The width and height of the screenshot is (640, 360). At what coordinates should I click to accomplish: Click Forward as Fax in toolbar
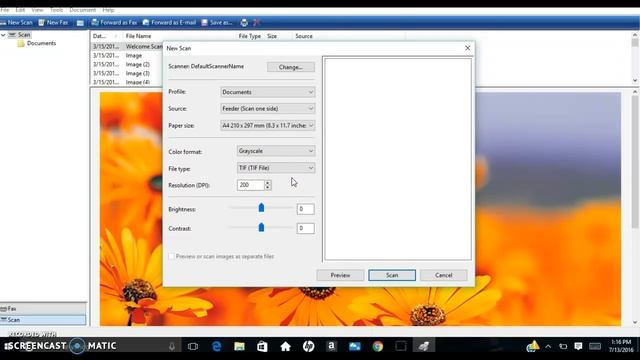tap(114, 22)
